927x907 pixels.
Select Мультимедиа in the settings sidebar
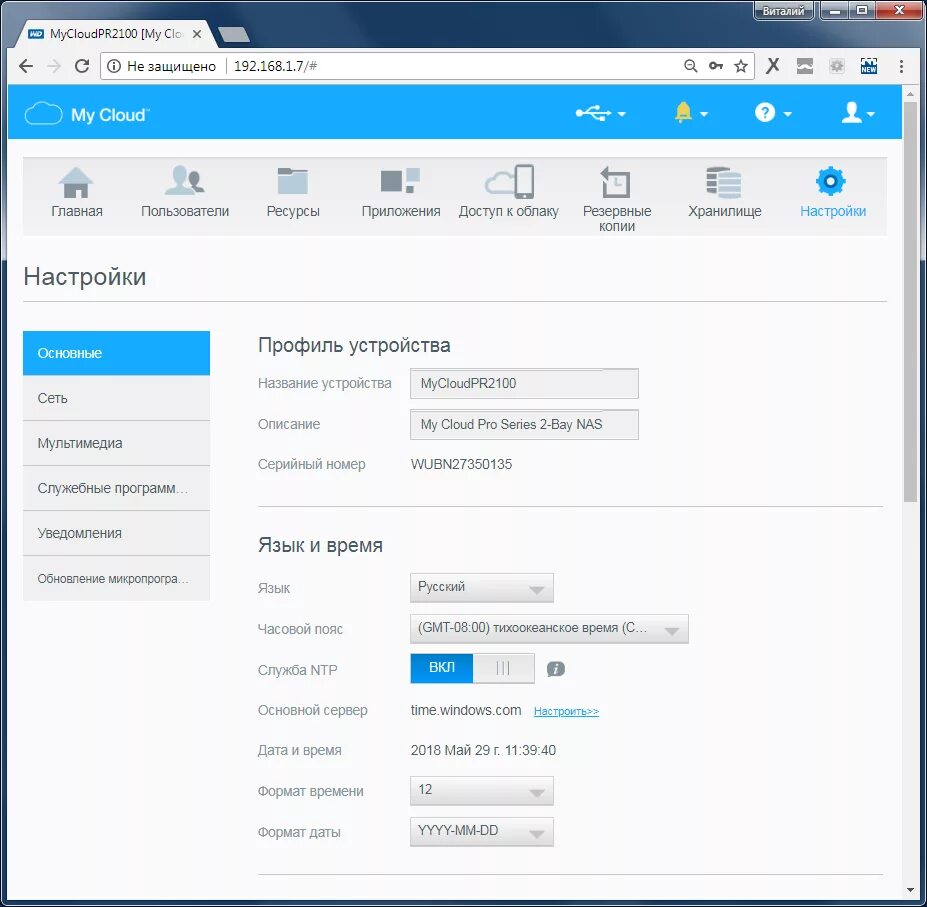116,443
